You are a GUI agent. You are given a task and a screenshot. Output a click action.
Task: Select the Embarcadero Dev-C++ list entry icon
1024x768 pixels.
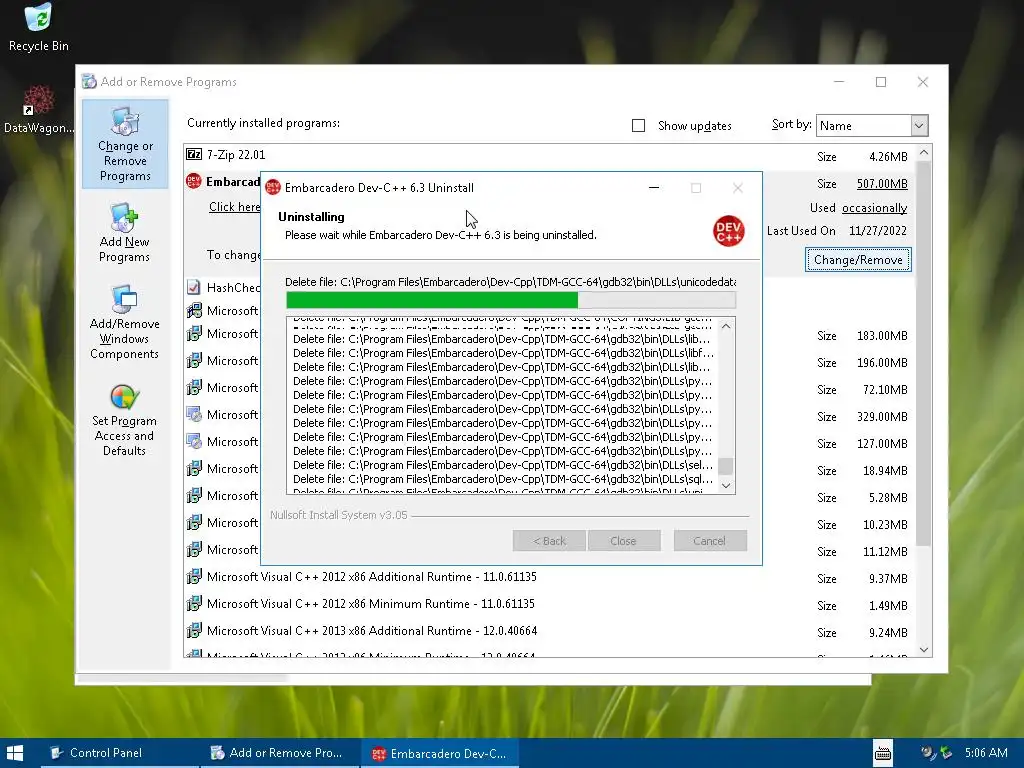pos(193,181)
